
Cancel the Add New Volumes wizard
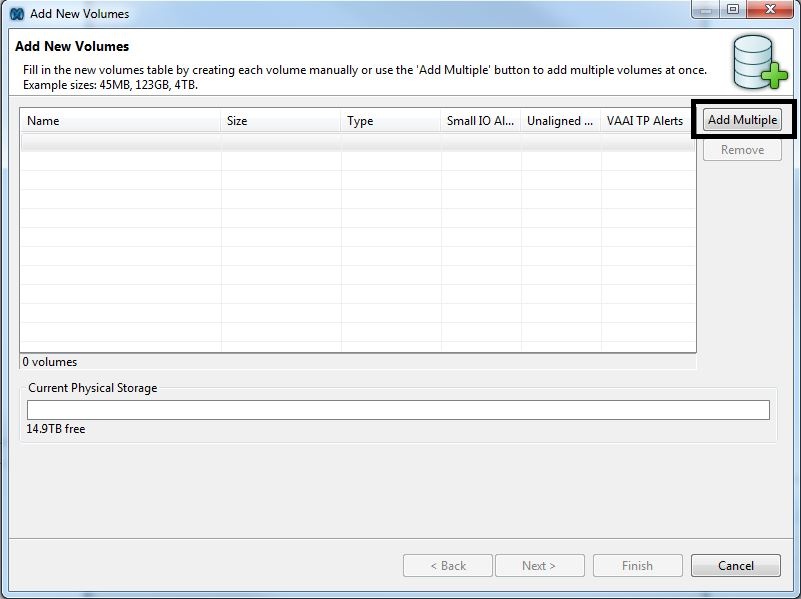pos(736,566)
